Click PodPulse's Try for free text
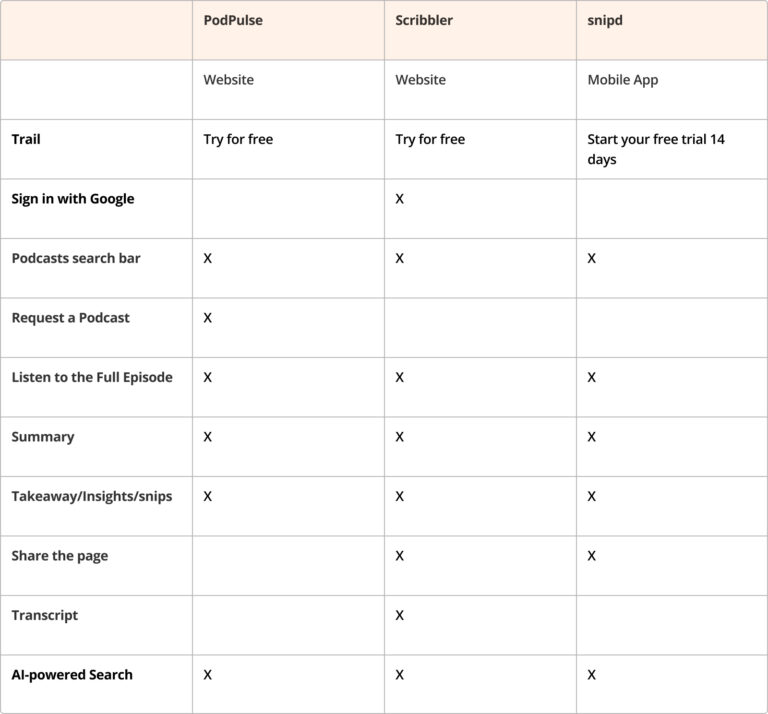Image resolution: width=768 pixels, height=714 pixels. [238, 139]
